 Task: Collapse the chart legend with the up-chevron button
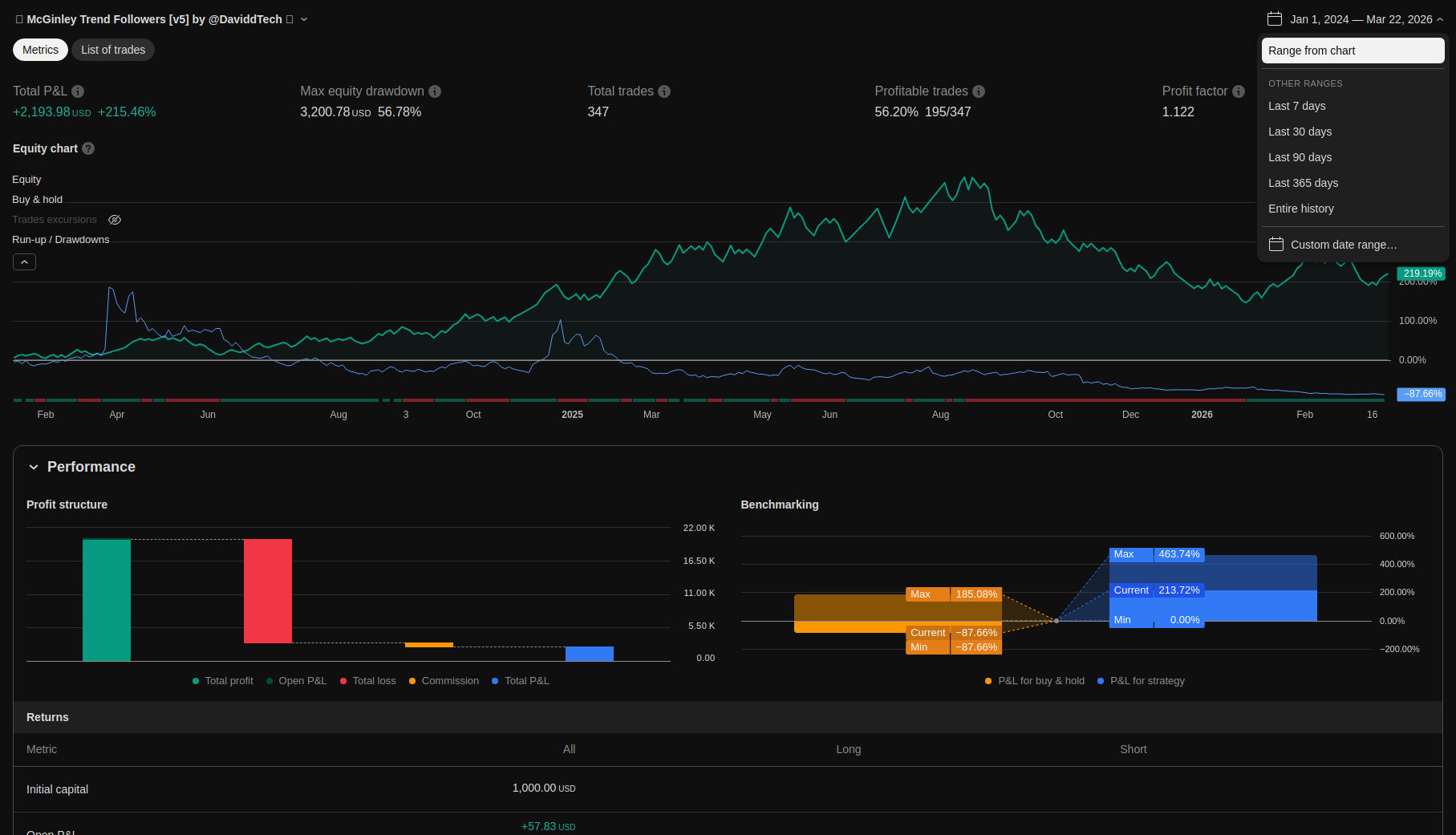(x=24, y=262)
